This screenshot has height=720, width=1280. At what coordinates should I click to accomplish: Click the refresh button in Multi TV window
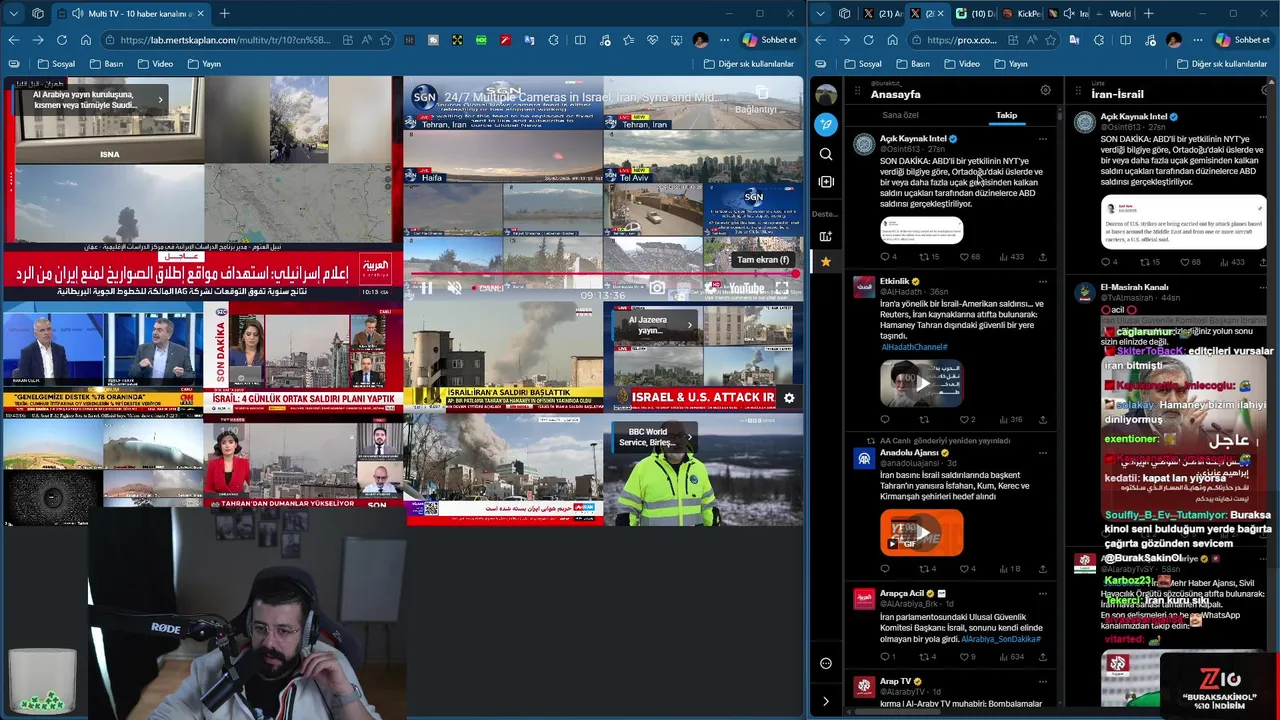click(x=61, y=40)
